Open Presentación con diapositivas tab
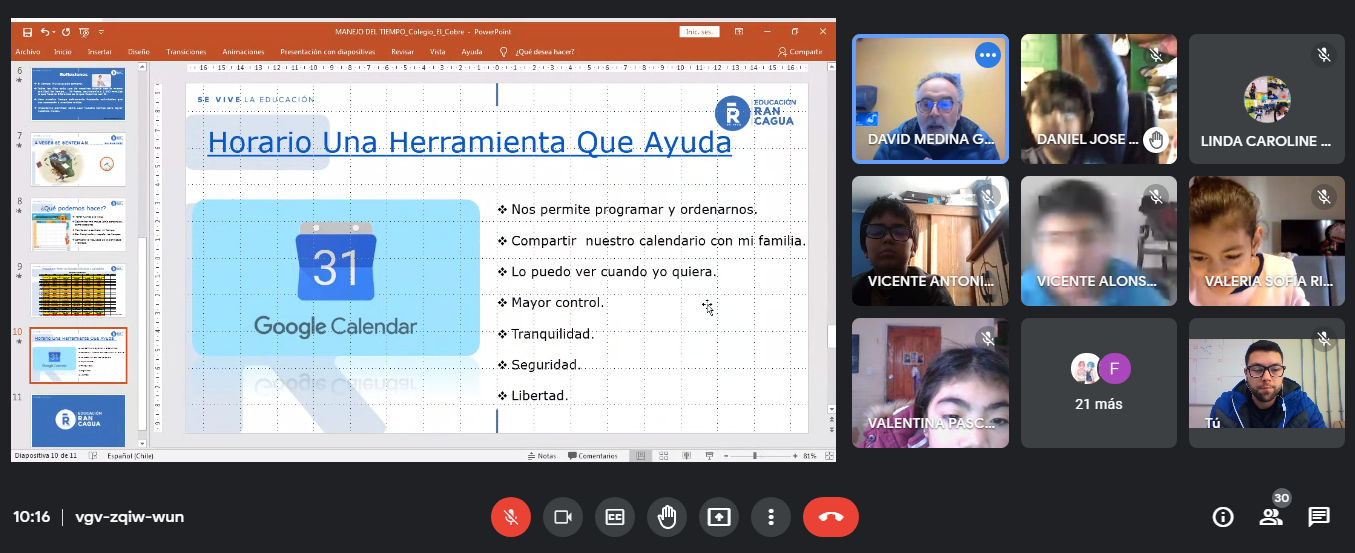Image resolution: width=1355 pixels, height=553 pixels. click(x=328, y=51)
